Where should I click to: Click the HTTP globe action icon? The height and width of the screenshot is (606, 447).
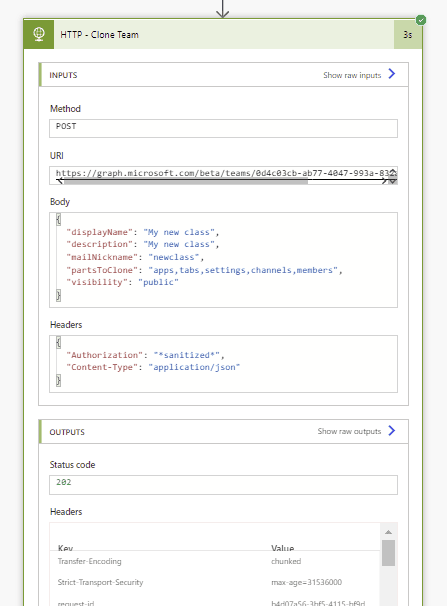(39, 34)
